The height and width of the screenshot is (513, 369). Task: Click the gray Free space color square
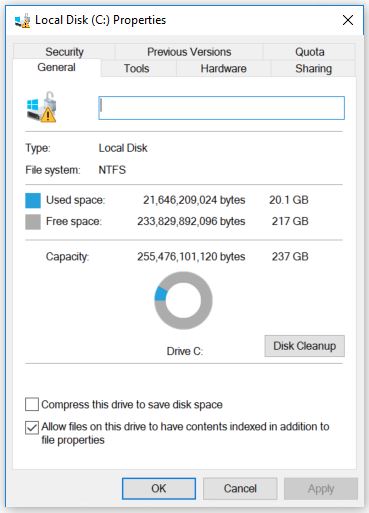point(33,222)
